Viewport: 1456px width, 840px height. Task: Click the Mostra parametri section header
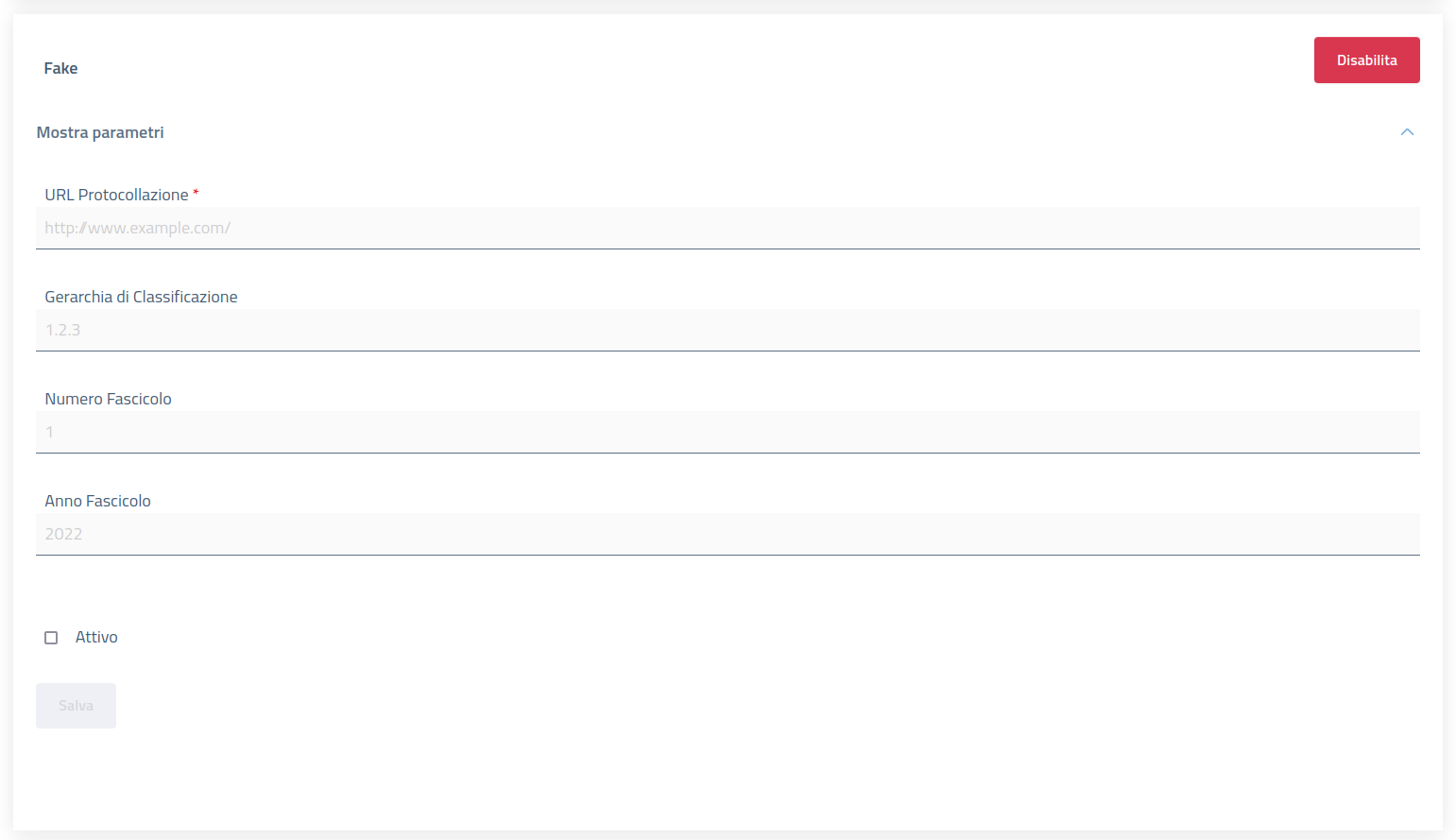[x=100, y=132]
